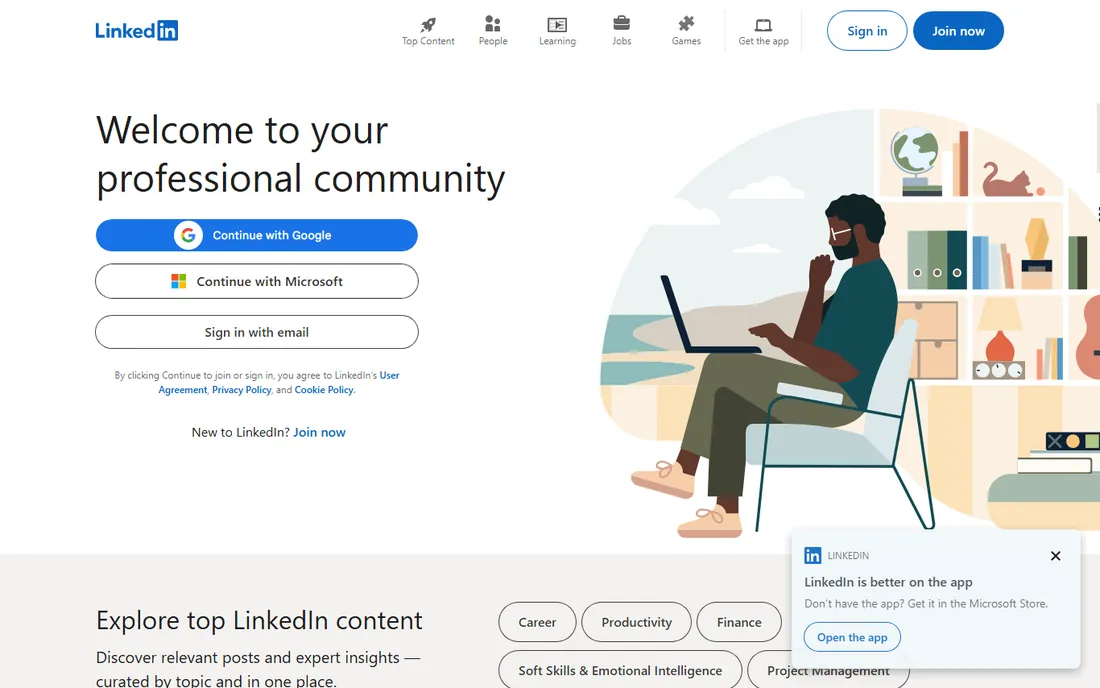1100x688 pixels.
Task: Select the Finance topic pill
Action: click(739, 622)
